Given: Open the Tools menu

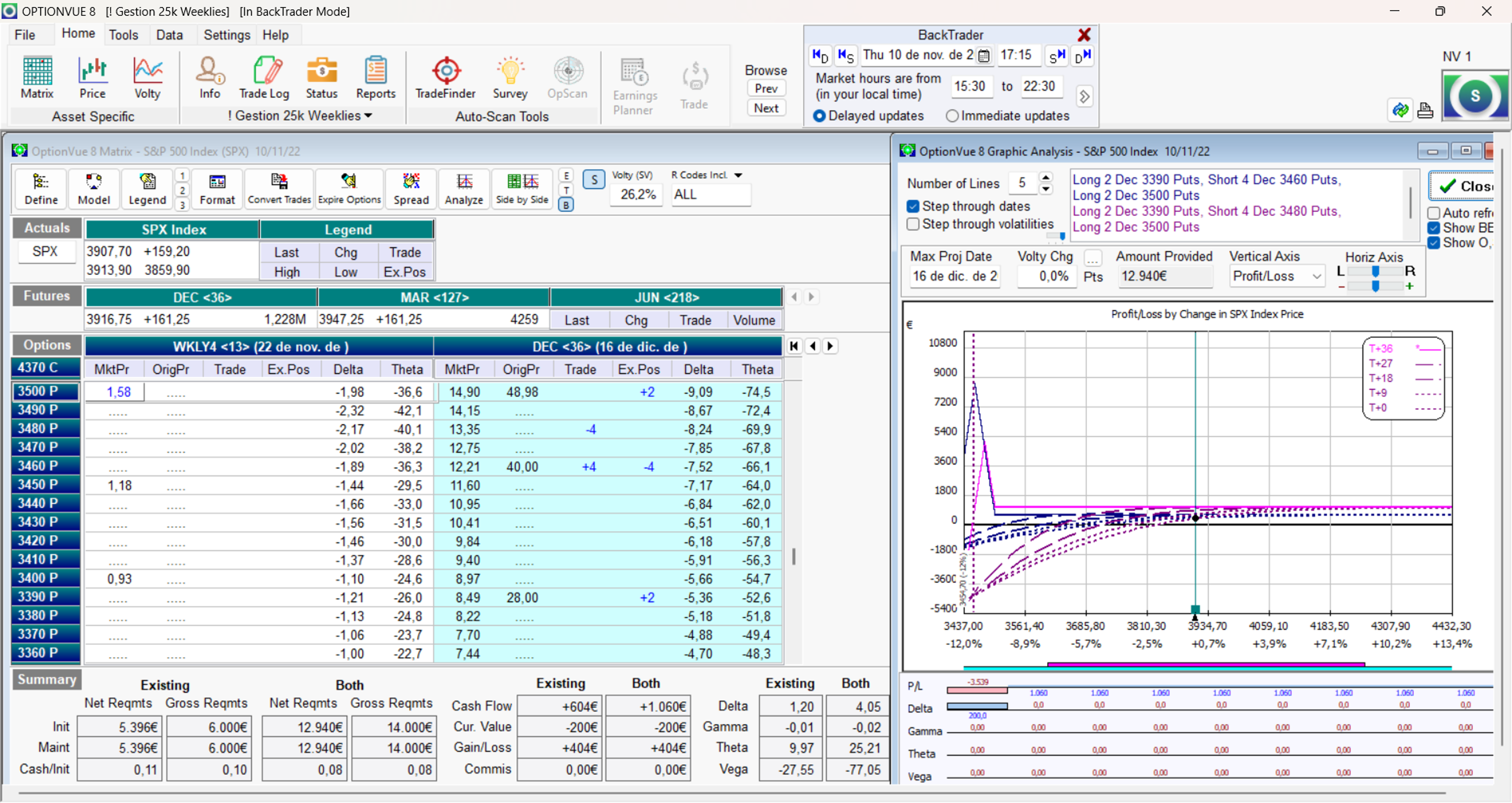Looking at the screenshot, I should click(x=123, y=35).
